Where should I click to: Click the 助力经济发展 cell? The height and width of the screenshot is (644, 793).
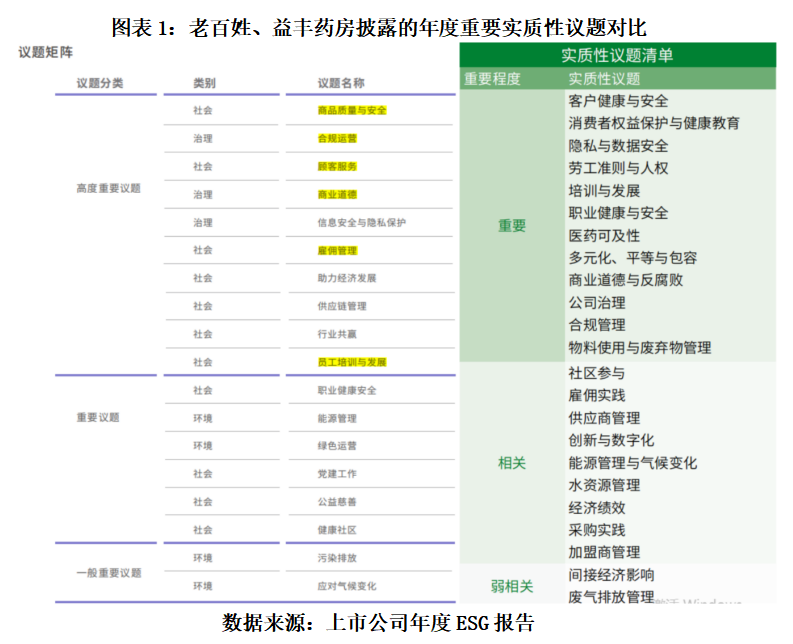click(x=347, y=278)
